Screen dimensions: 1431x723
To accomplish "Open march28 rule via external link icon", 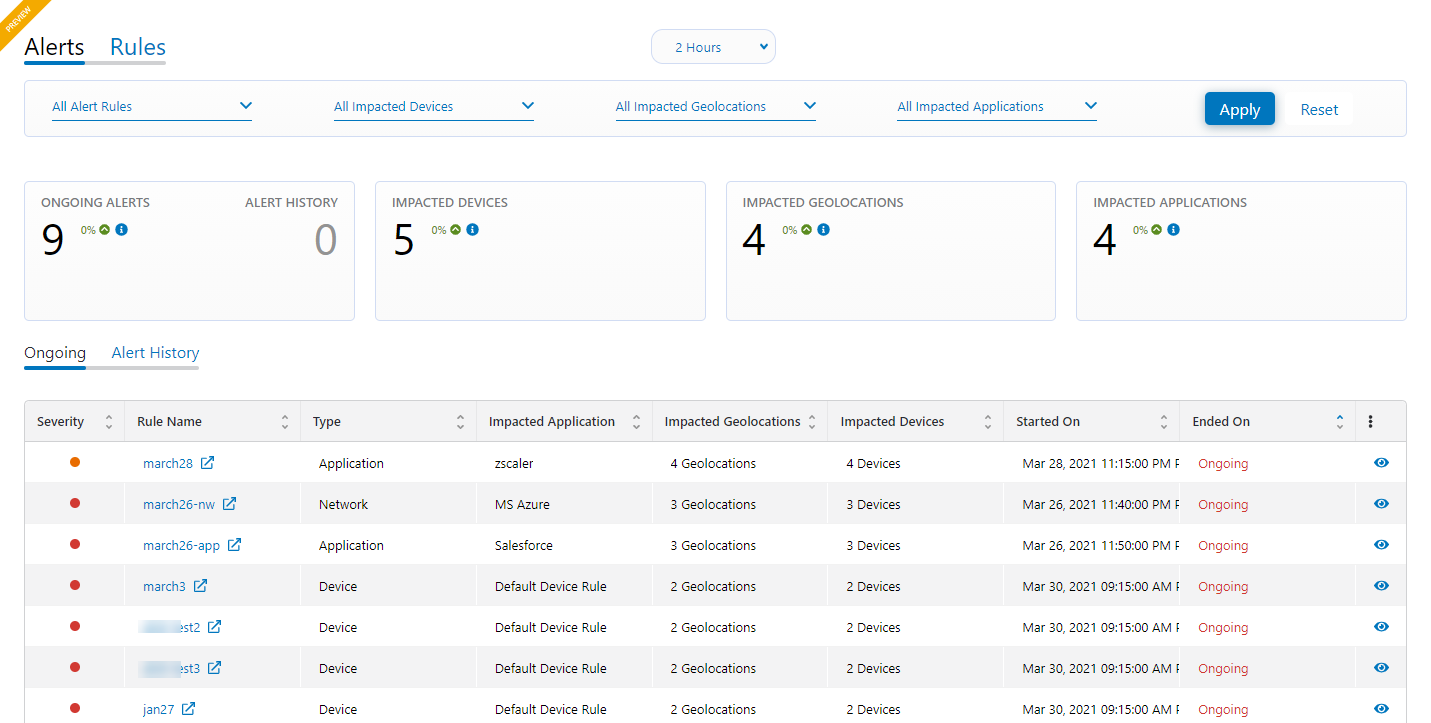I will click(207, 463).
